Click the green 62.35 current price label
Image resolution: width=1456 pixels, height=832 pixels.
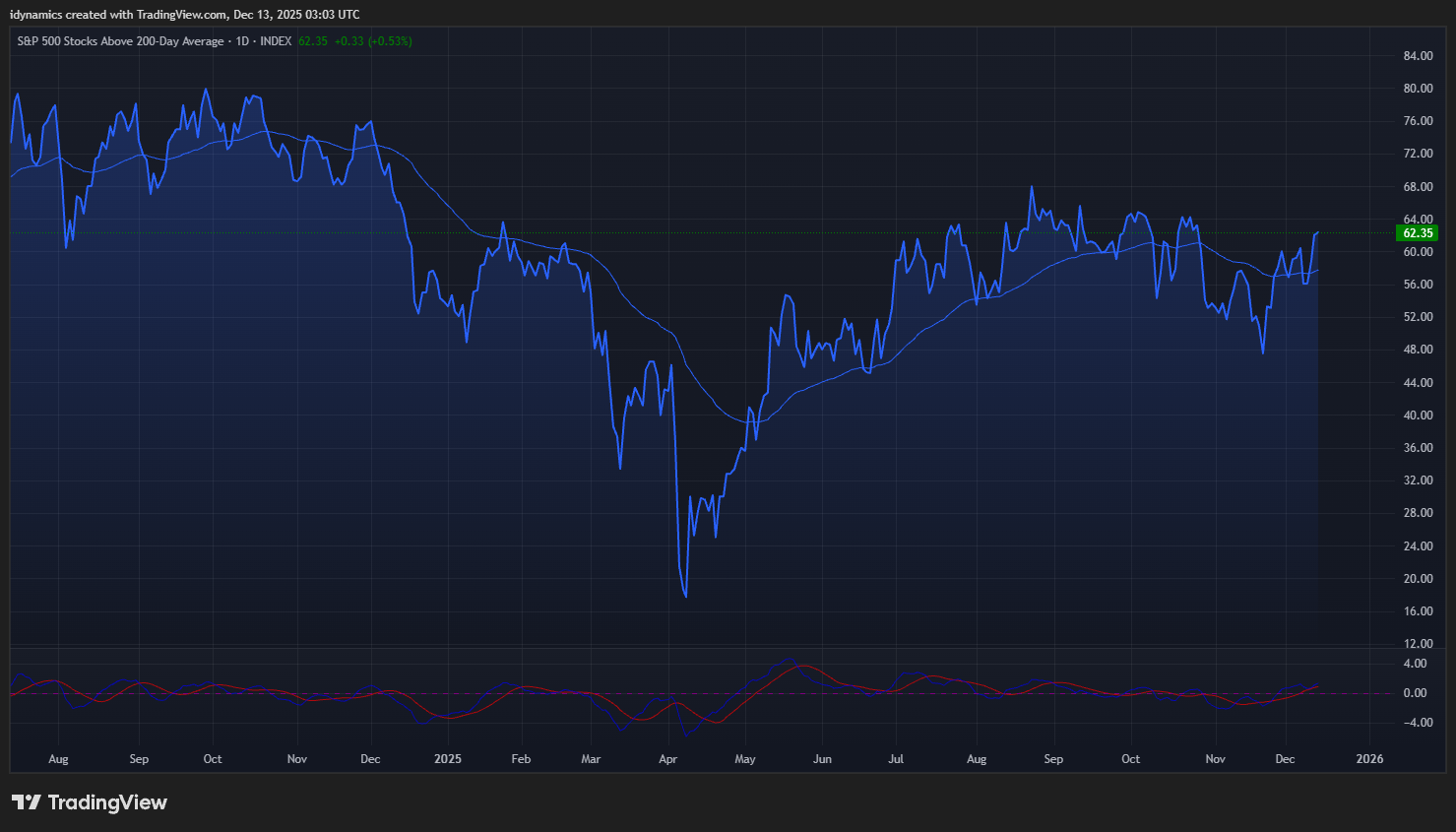click(1417, 233)
